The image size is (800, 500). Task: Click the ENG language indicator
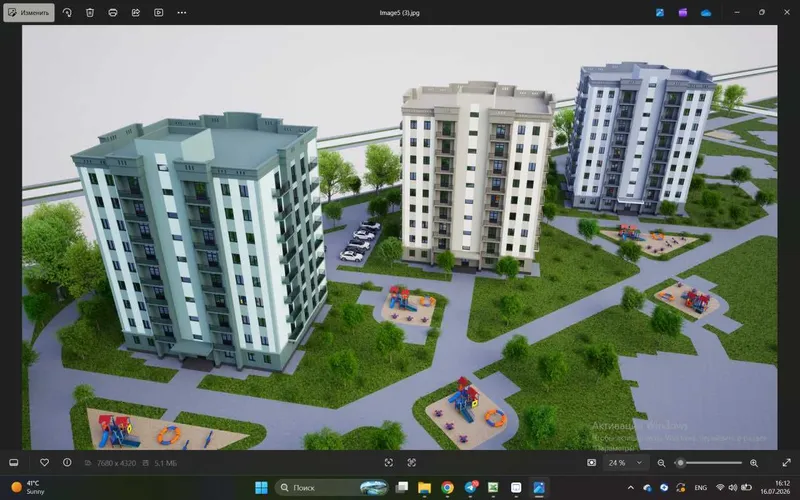(701, 488)
